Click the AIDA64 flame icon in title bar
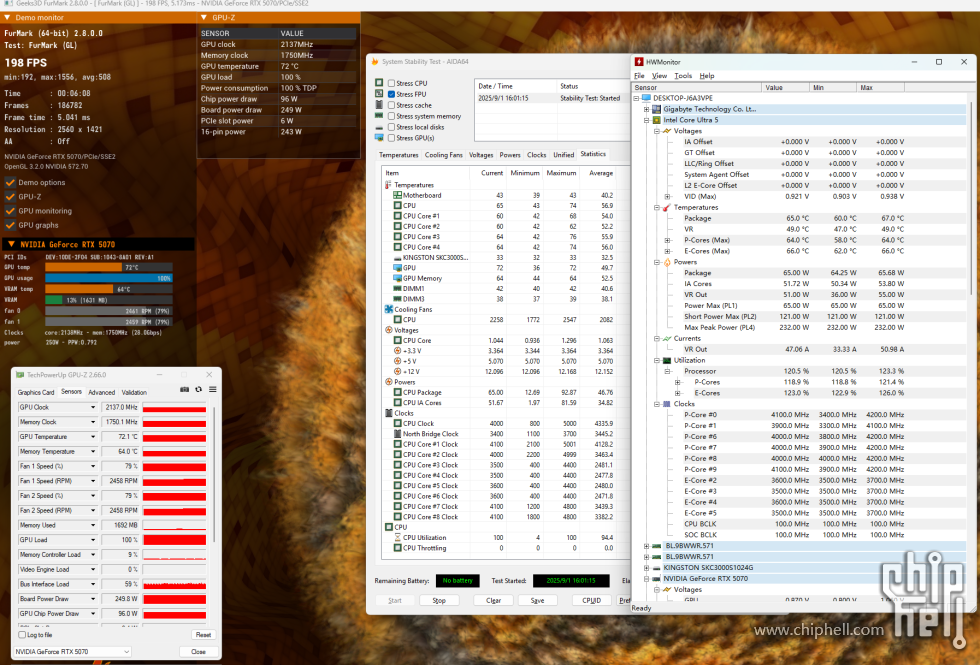 [x=375, y=61]
